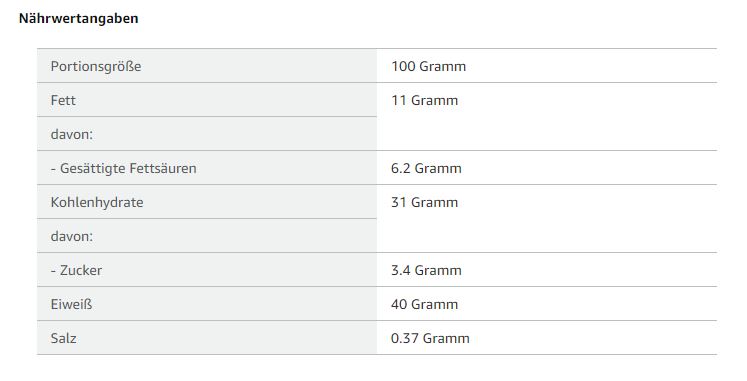Click the 40 Gramm protein value
The height and width of the screenshot is (381, 747).
424,304
